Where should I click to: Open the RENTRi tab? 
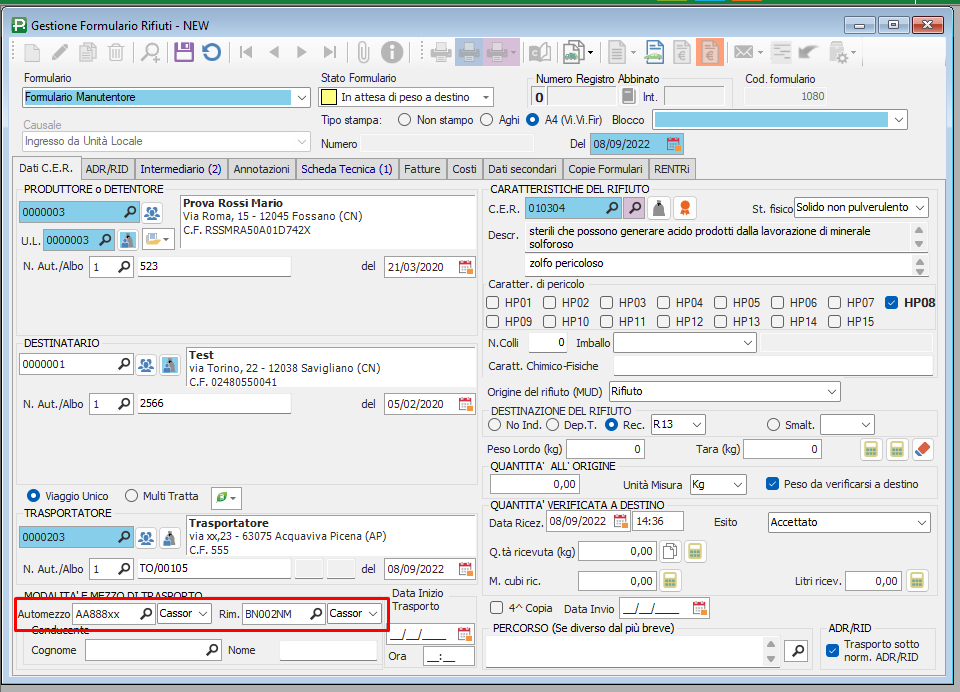pyautogui.click(x=672, y=169)
